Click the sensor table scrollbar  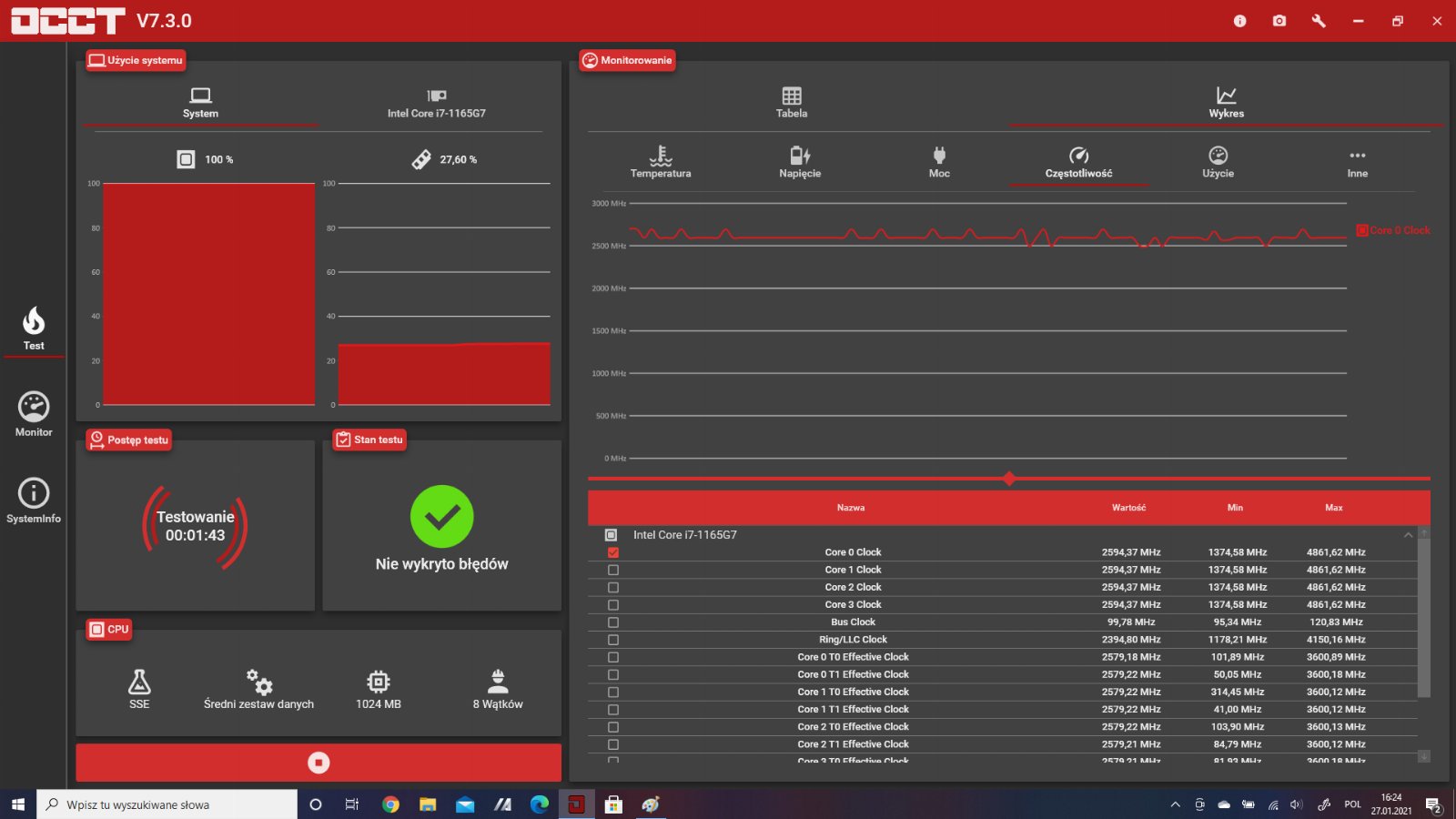click(x=1424, y=619)
